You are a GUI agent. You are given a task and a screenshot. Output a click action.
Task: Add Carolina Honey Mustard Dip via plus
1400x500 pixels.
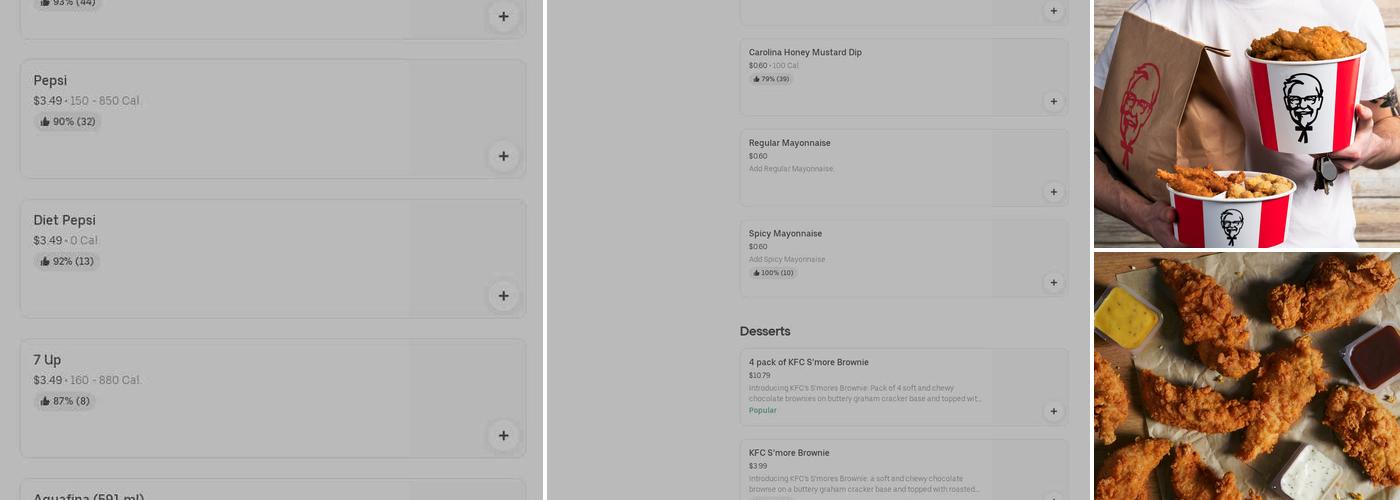coord(1053,101)
